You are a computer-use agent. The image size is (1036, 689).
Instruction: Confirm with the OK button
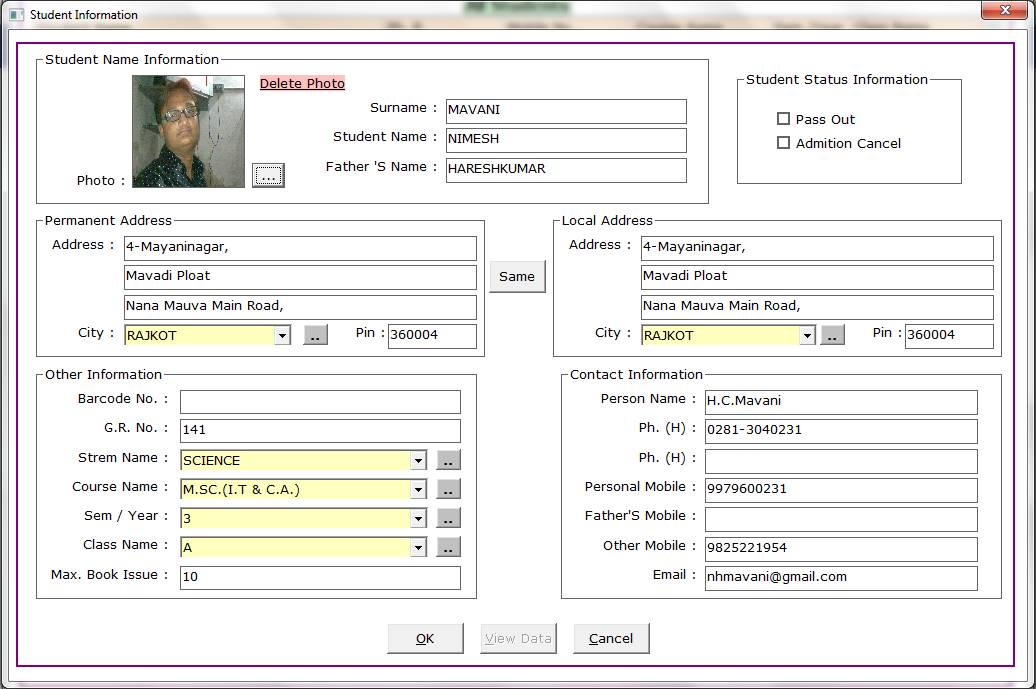(x=425, y=638)
